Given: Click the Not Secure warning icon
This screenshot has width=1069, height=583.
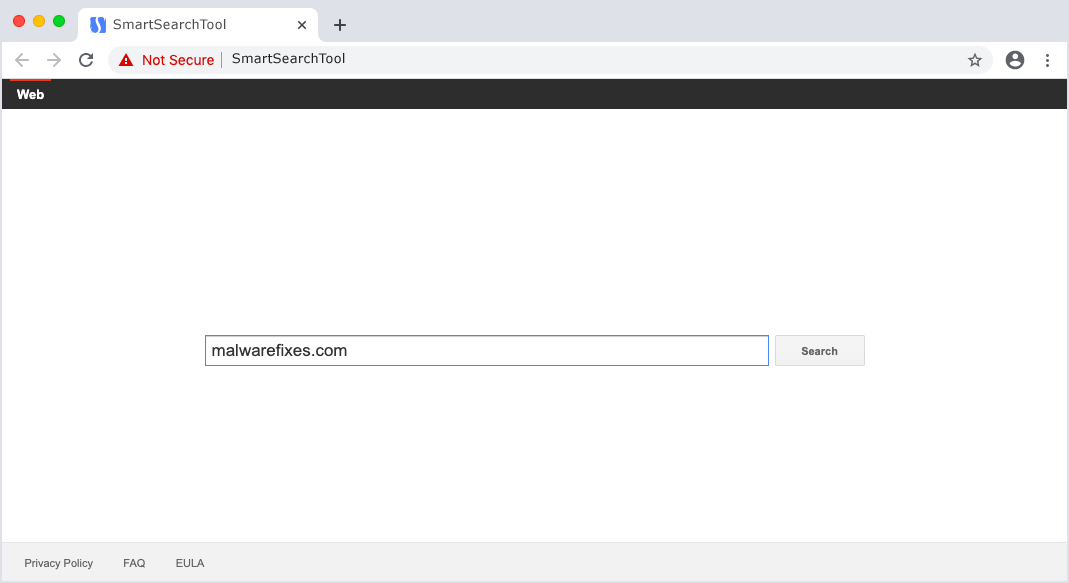Looking at the screenshot, I should click(x=126, y=60).
